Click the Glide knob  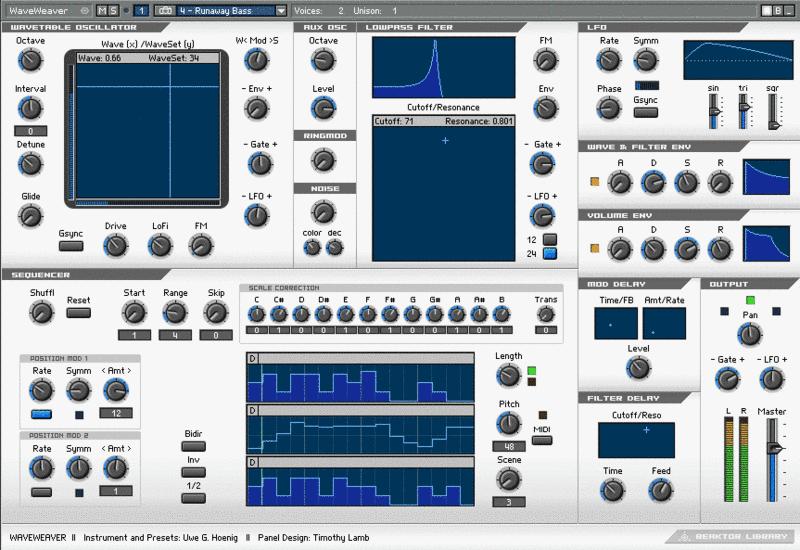pyautogui.click(x=30, y=216)
